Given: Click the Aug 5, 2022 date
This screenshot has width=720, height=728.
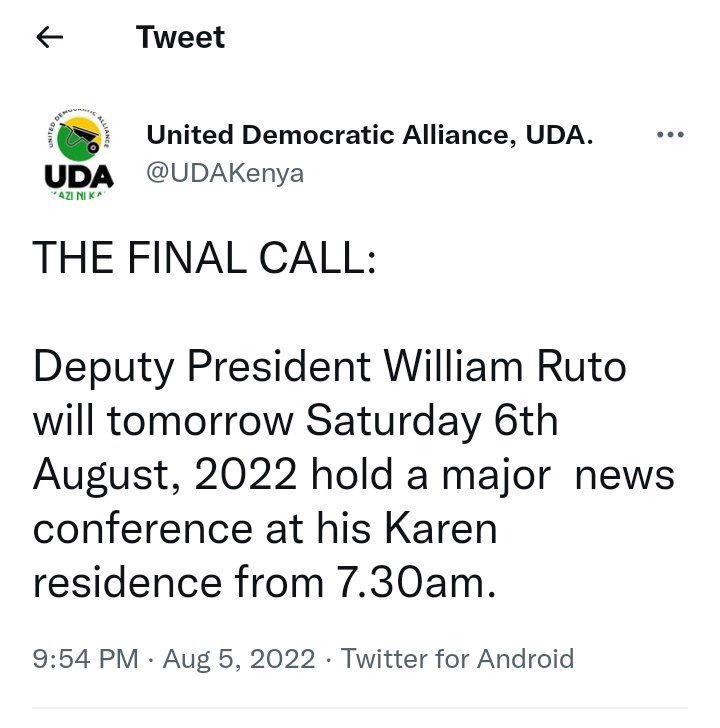Looking at the screenshot, I should click(239, 659).
